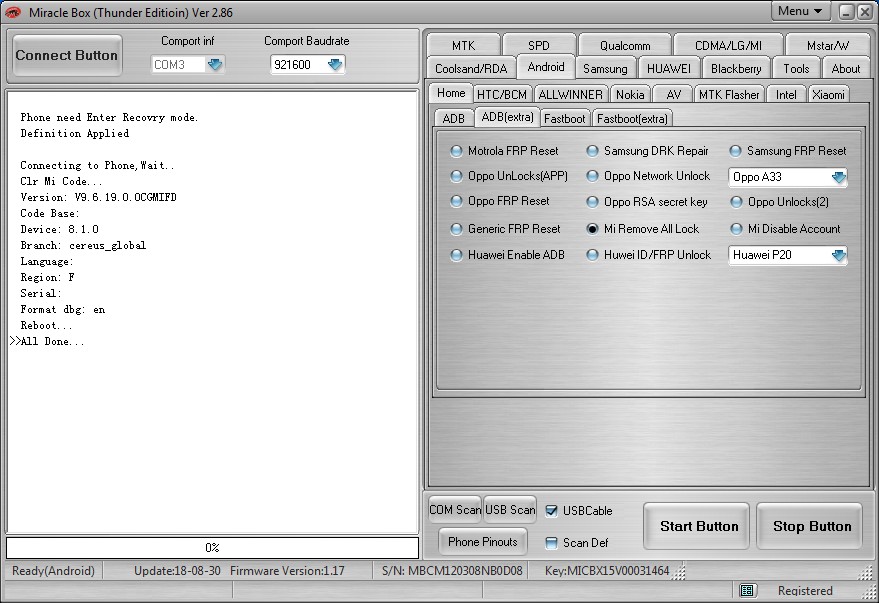This screenshot has height=603, width=879.
Task: Switch to Coolsand/RDA tab
Action: coord(471,68)
